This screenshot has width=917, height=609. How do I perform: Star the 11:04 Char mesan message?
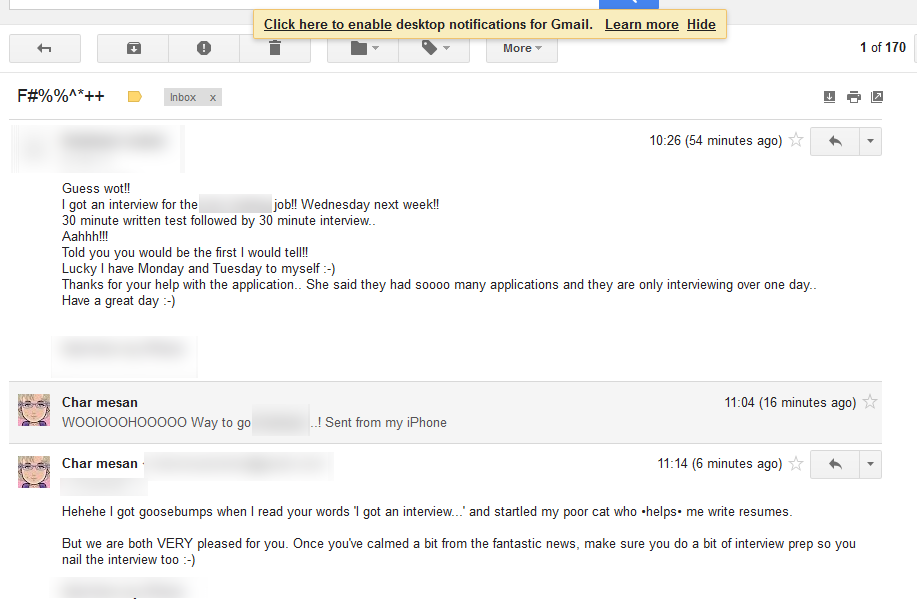(870, 401)
